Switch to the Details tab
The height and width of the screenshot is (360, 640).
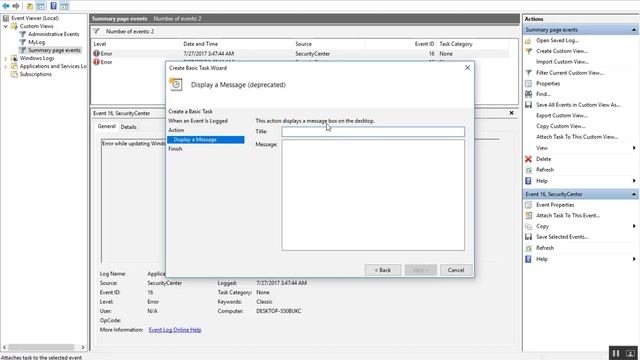pos(128,127)
